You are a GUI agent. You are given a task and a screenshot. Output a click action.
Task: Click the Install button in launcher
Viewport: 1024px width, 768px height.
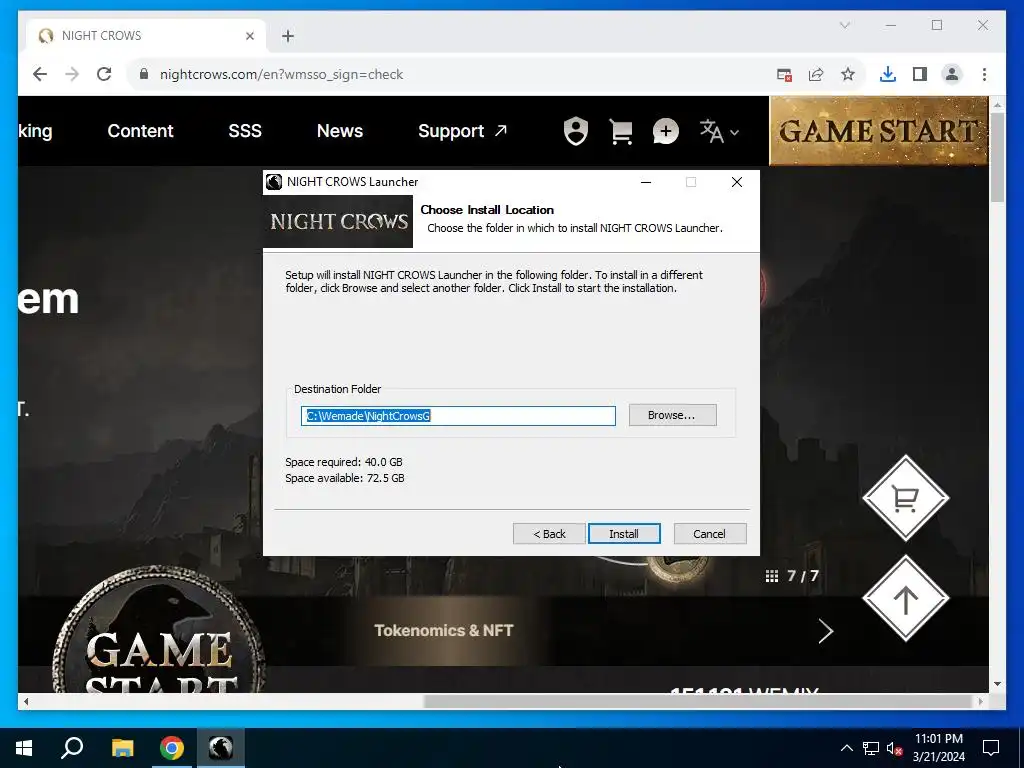point(624,534)
